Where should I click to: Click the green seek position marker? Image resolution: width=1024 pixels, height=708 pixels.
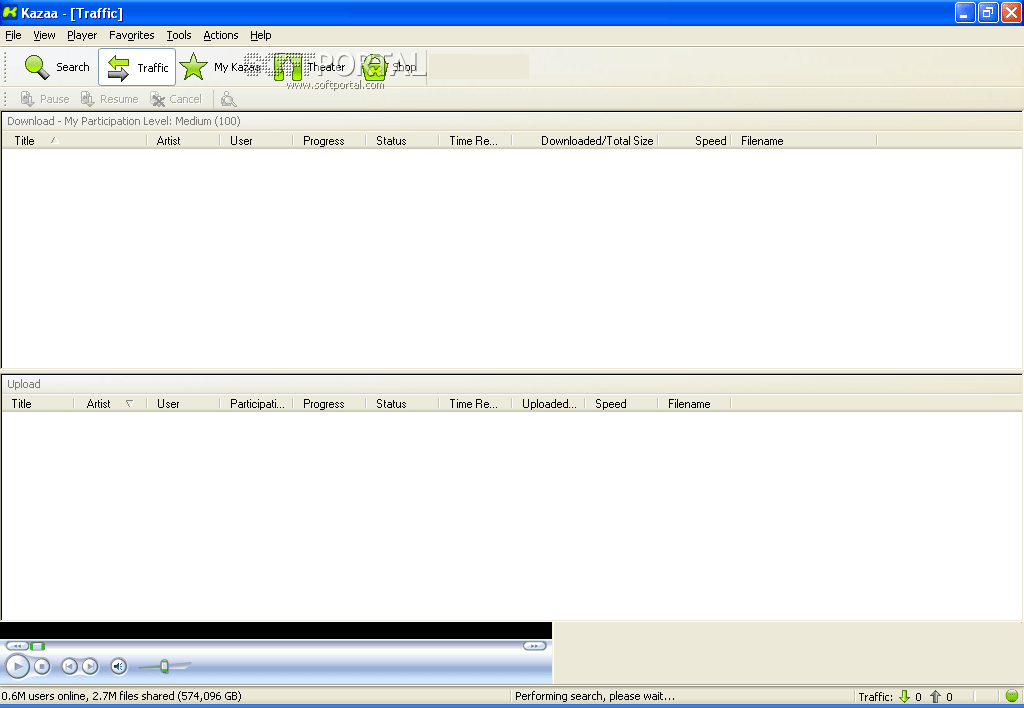click(x=38, y=646)
